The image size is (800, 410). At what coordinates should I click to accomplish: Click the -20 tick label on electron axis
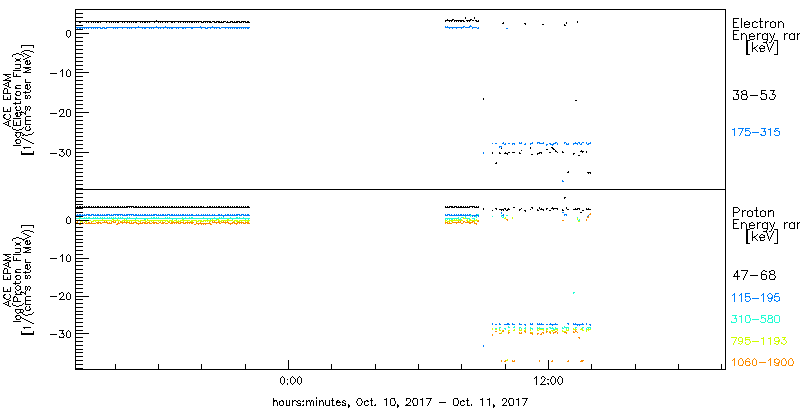60,113
